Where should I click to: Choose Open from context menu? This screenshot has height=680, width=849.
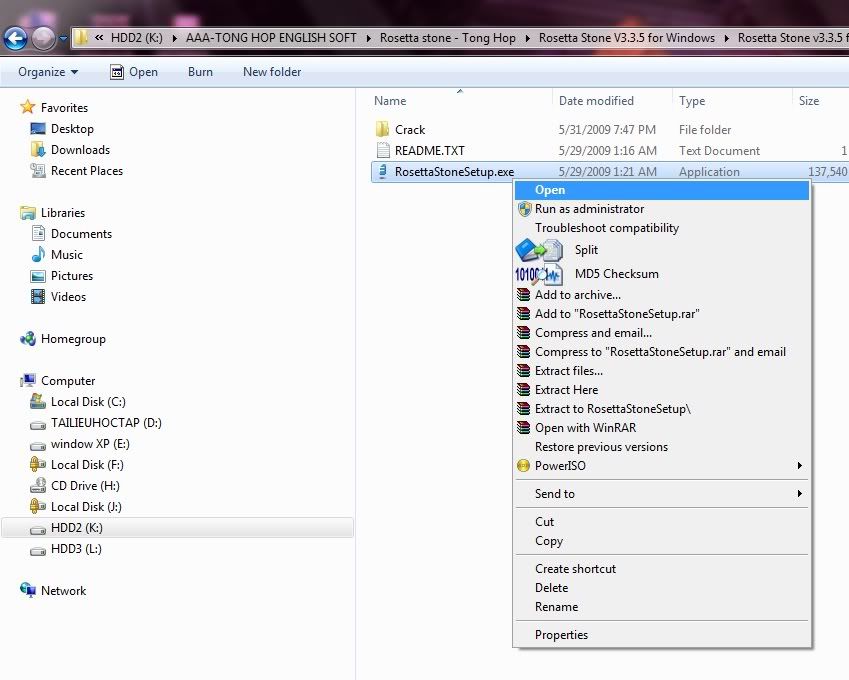pos(662,190)
